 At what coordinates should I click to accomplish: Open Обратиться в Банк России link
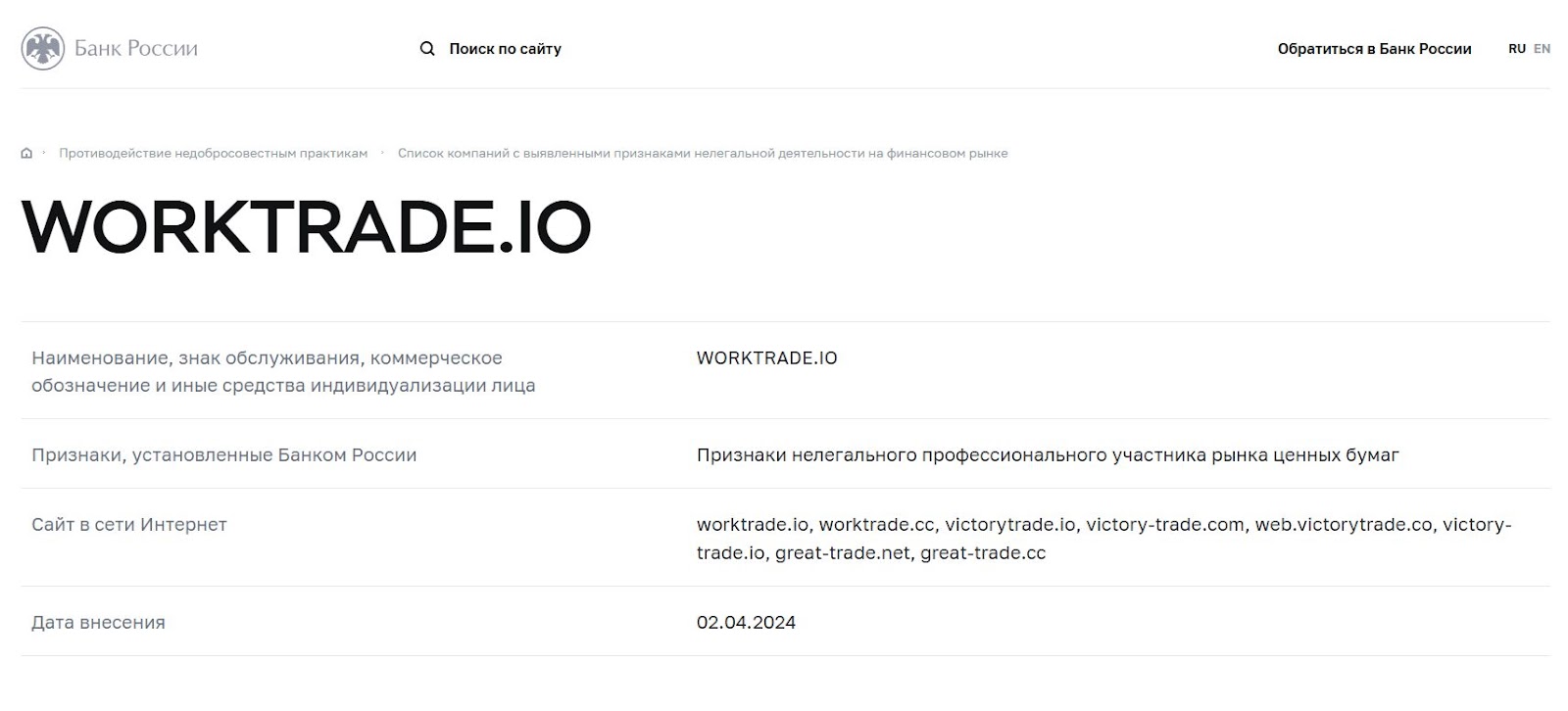1374,49
